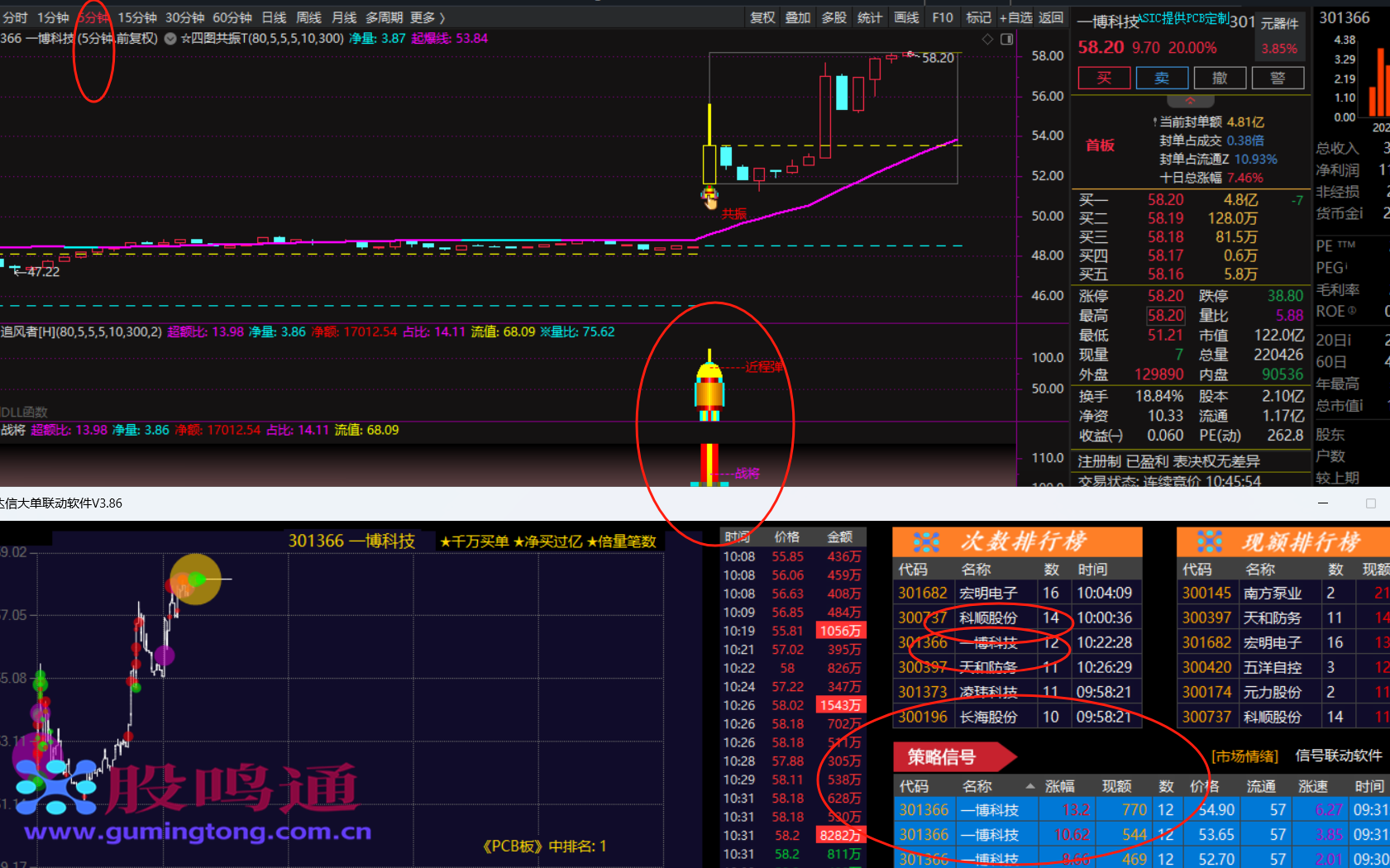The image size is (1390, 868).
Task: Click the pin icon beside 当前封单额
Action: 1155,122
